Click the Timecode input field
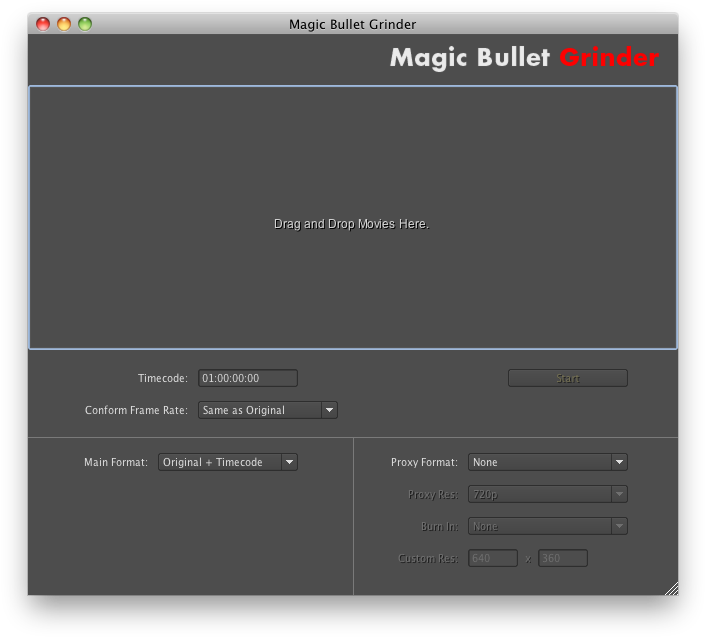The width and height of the screenshot is (705, 637). (248, 378)
